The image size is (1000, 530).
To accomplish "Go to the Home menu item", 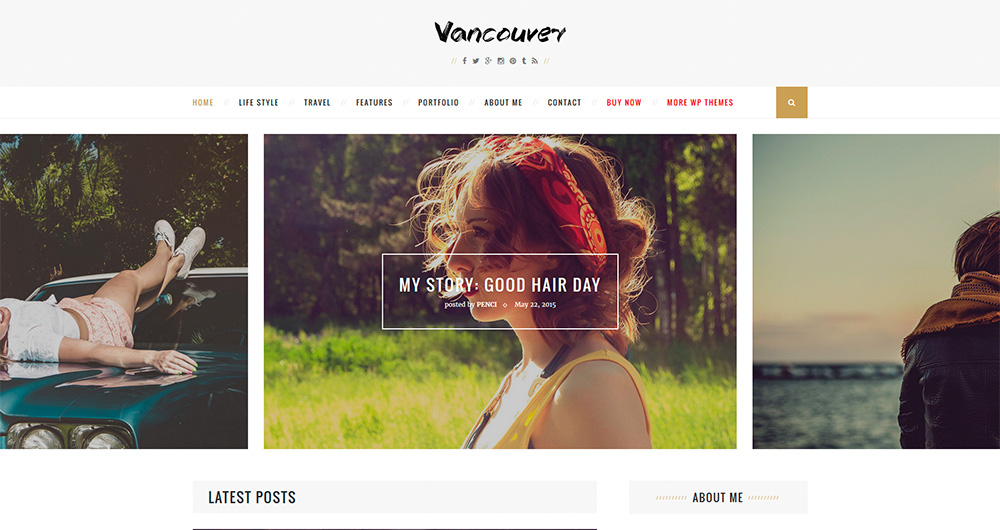I will 203,103.
